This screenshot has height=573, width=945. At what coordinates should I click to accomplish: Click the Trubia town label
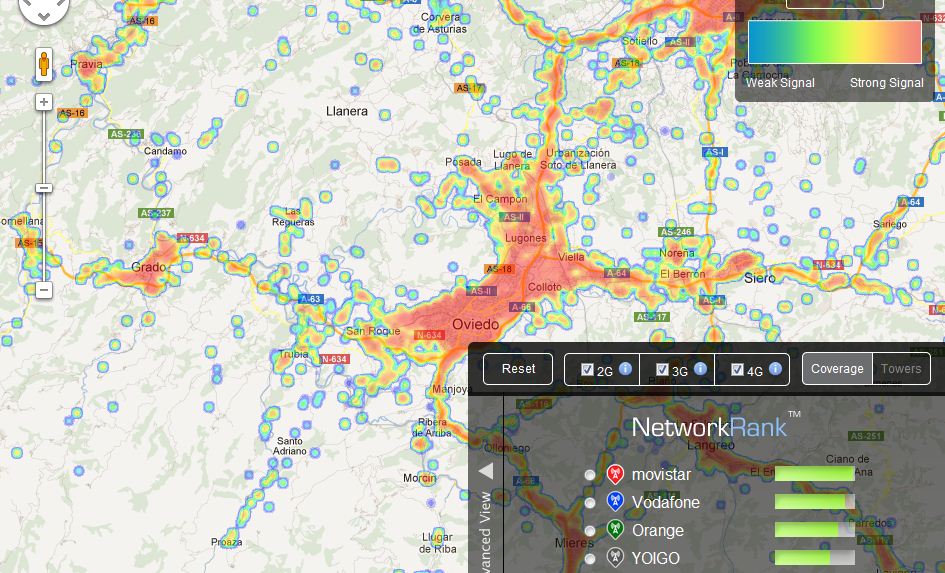click(294, 354)
